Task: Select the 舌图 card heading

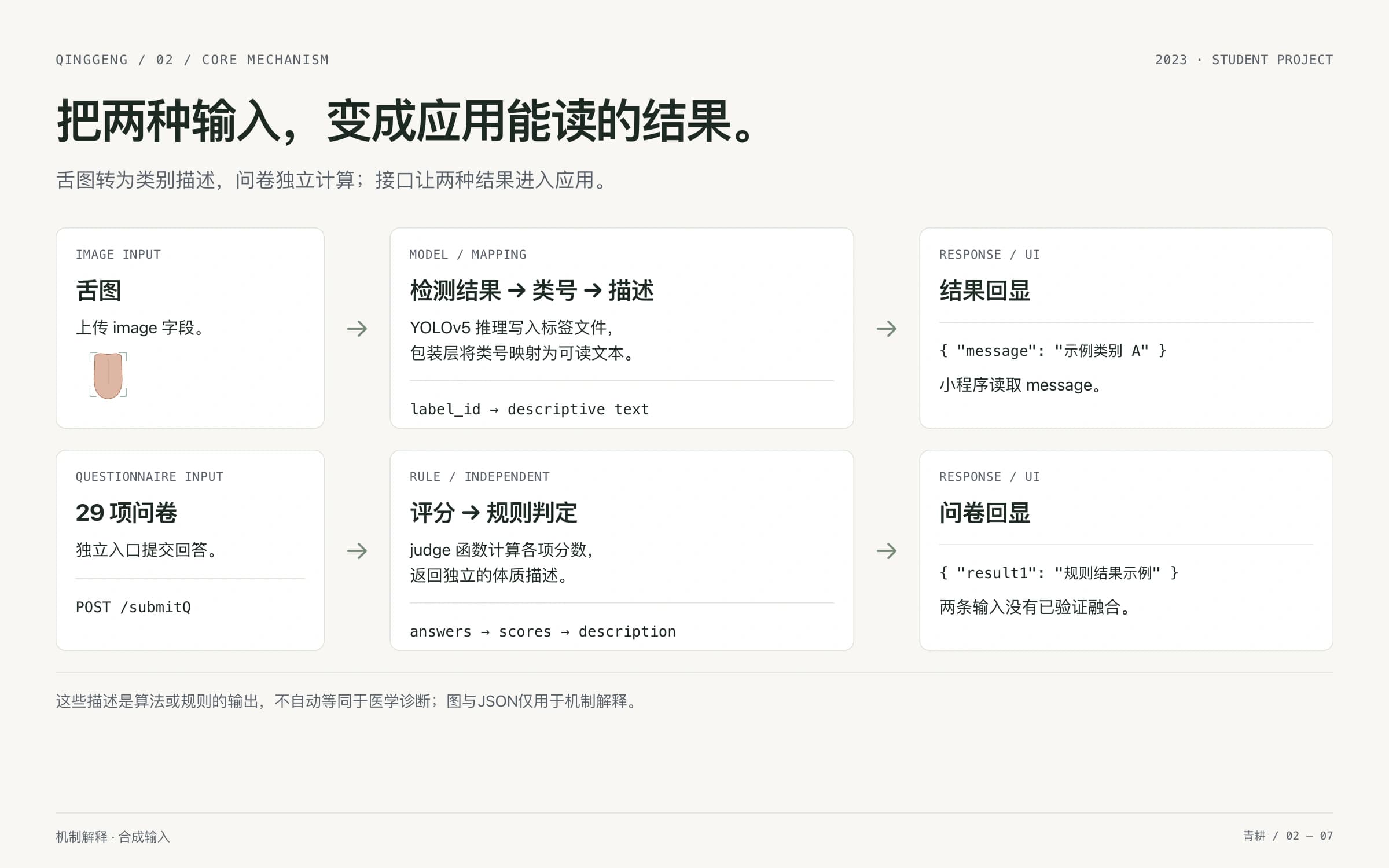Action: [98, 290]
